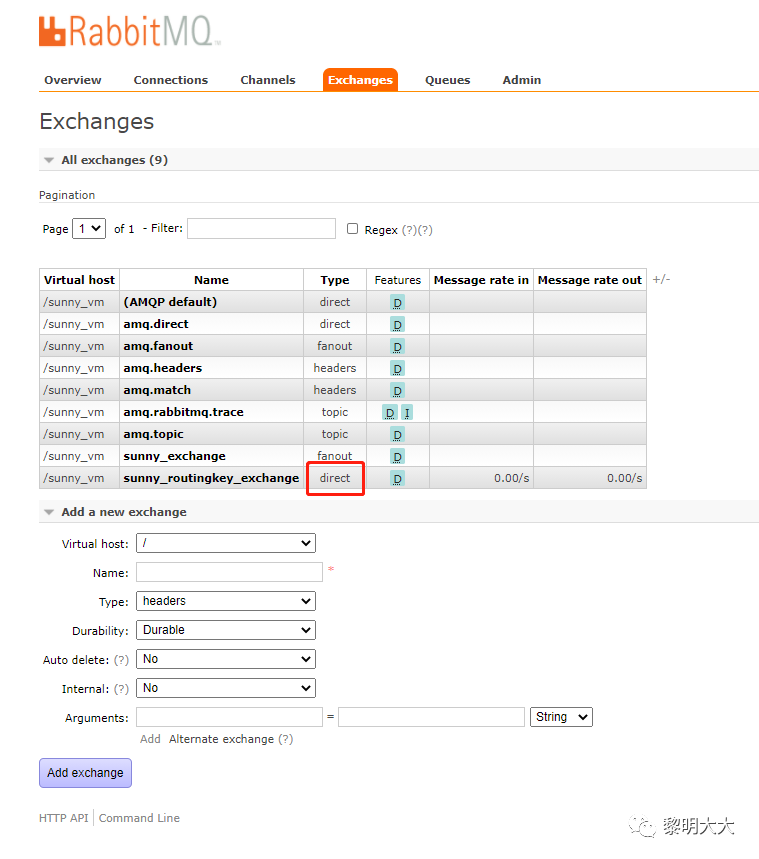759x859 pixels.
Task: Focus the Arguments value input field
Action: [431, 717]
